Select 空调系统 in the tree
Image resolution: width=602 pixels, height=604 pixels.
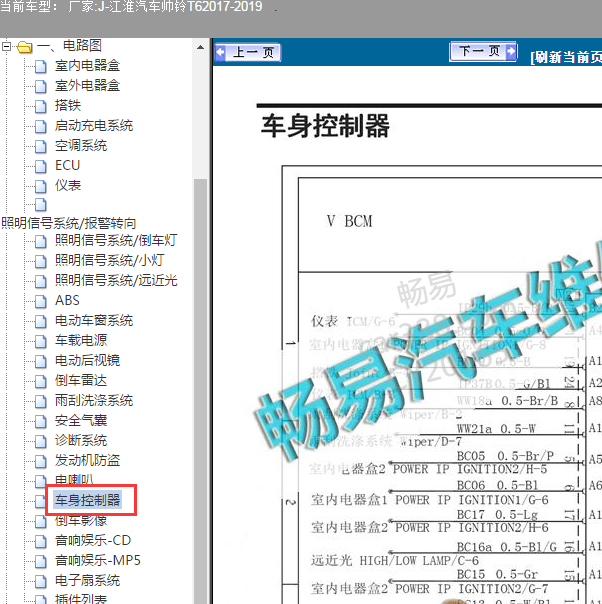tap(81, 146)
